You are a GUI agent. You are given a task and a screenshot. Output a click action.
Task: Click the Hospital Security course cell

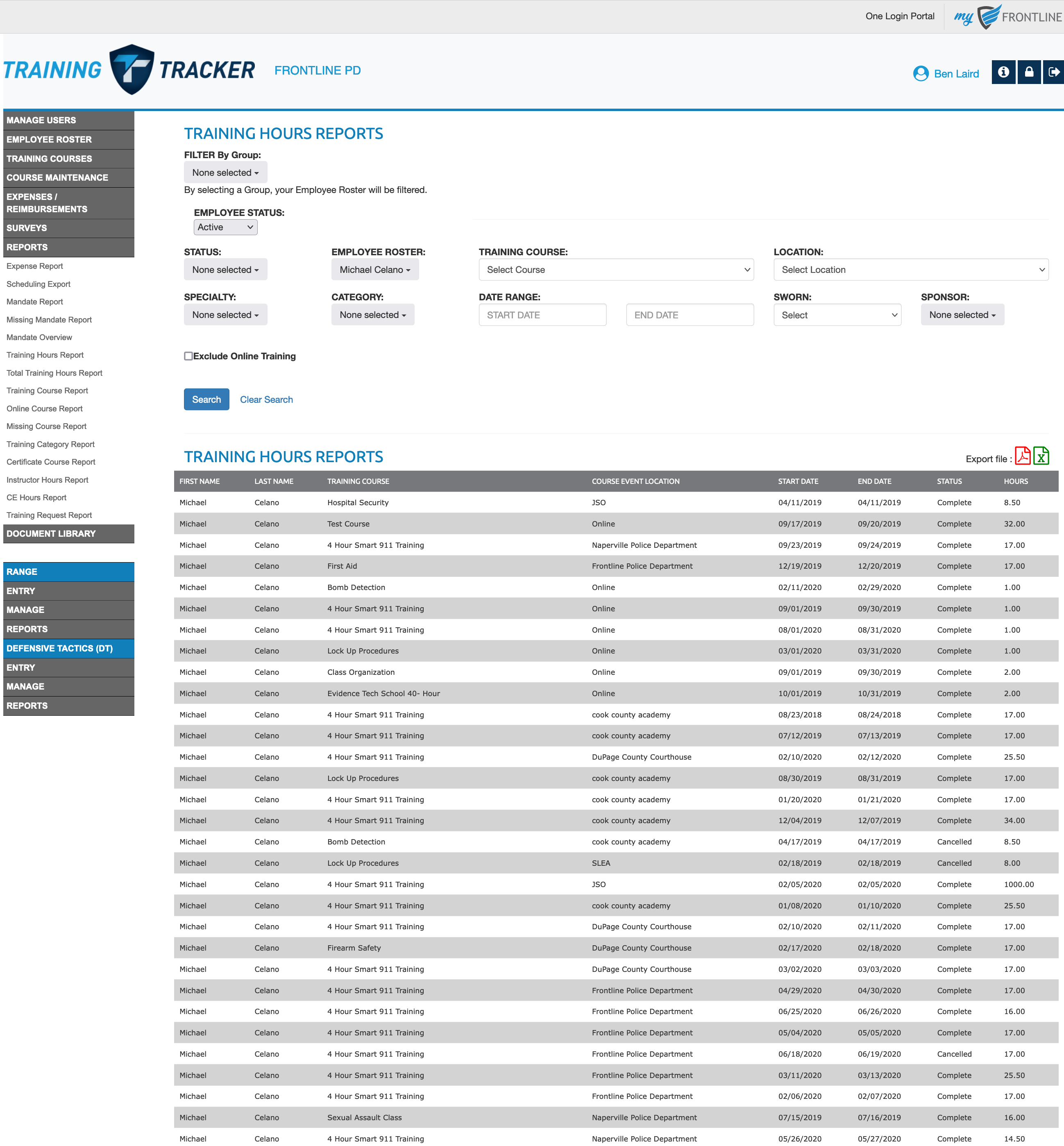[x=358, y=503]
